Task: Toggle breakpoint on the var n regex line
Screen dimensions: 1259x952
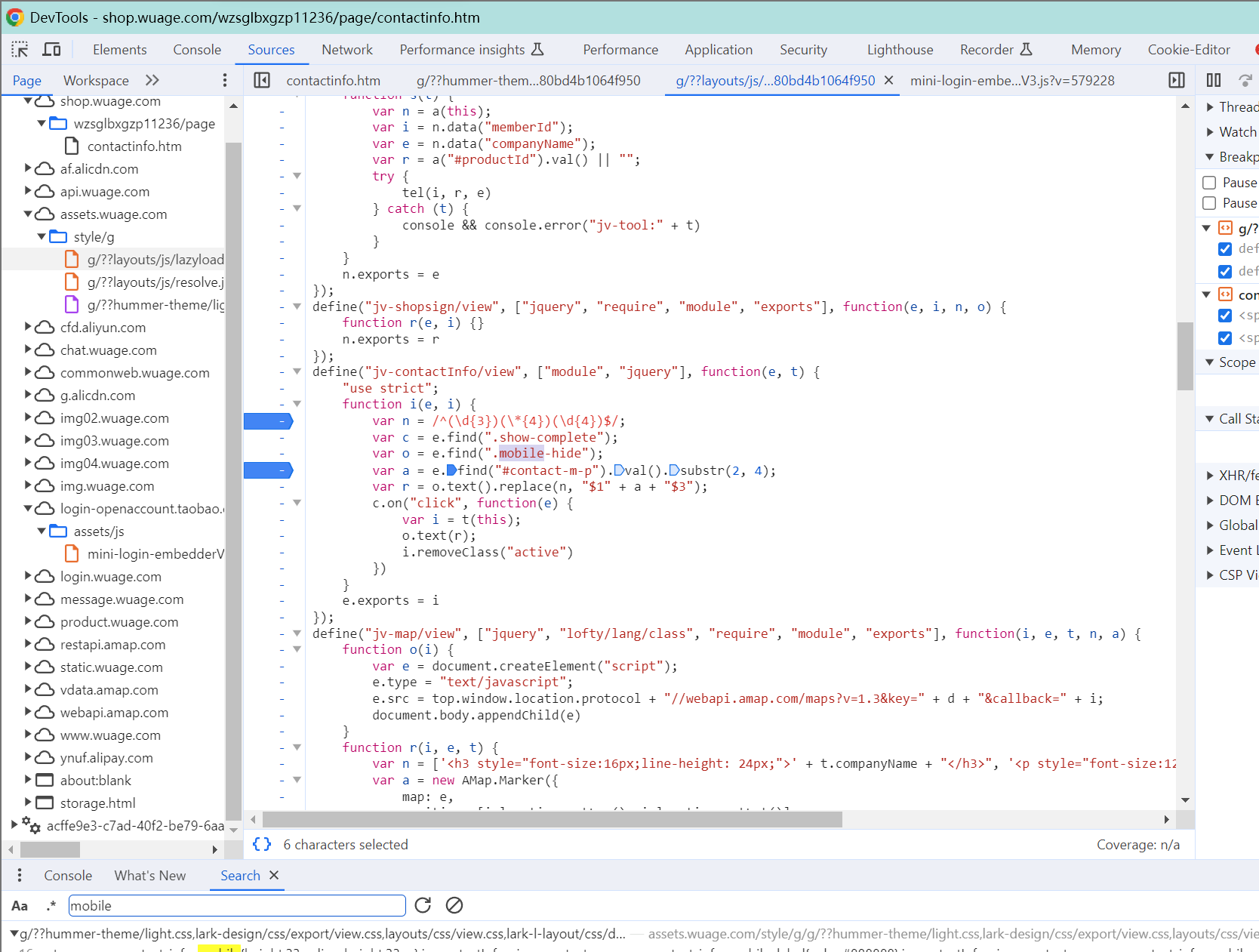Action: pos(268,421)
